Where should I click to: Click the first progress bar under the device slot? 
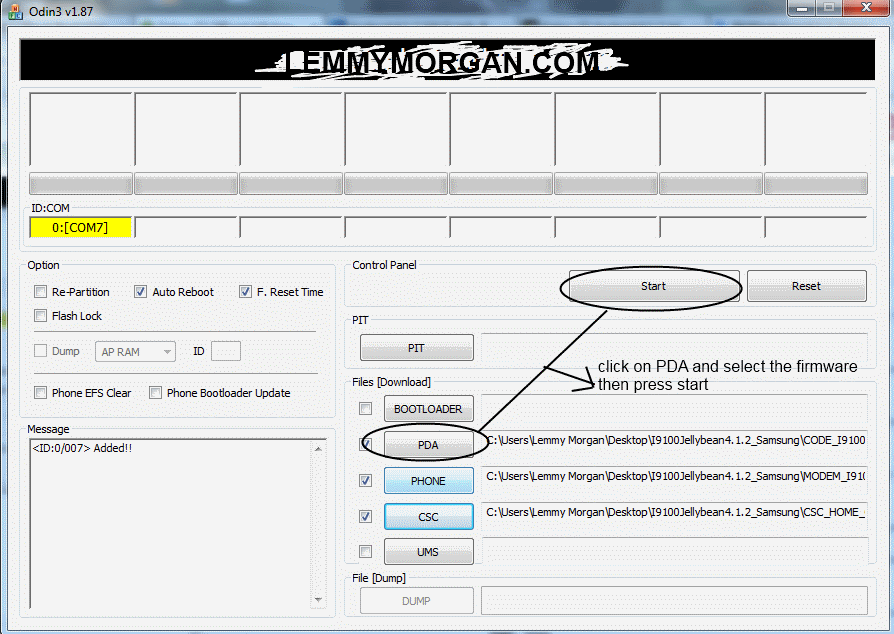(80, 184)
